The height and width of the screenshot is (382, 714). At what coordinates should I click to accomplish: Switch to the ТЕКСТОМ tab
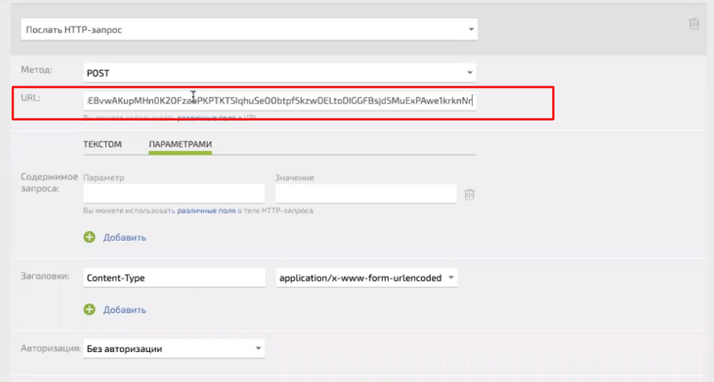tap(102, 144)
